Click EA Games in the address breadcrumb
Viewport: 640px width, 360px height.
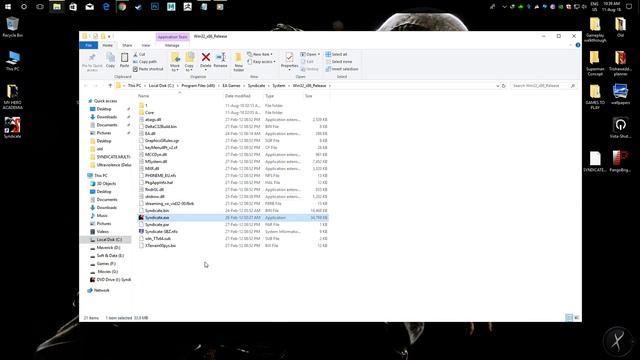(231, 86)
